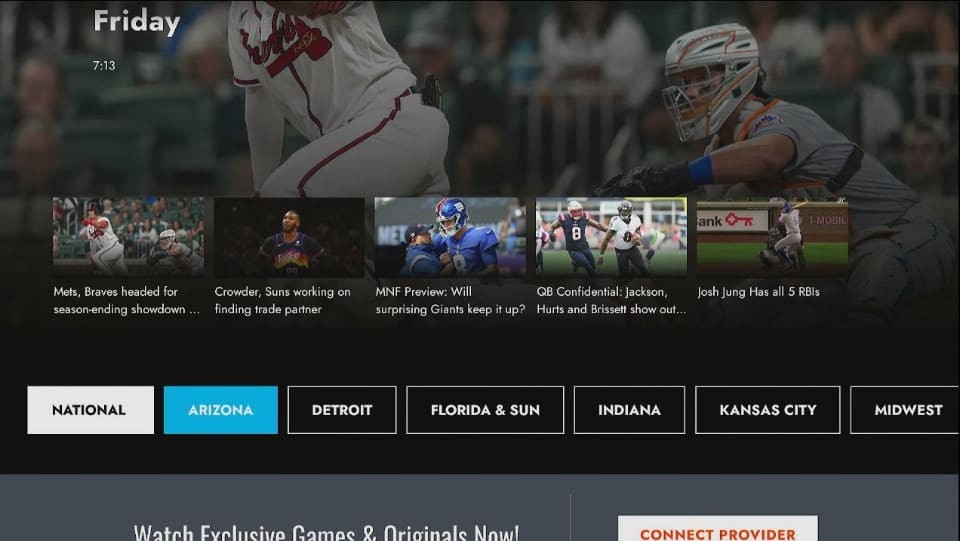Screen dimensions: 960x541
Task: Click the 'Crowder, Suns working on finding trade partner' headline
Action: click(x=282, y=301)
